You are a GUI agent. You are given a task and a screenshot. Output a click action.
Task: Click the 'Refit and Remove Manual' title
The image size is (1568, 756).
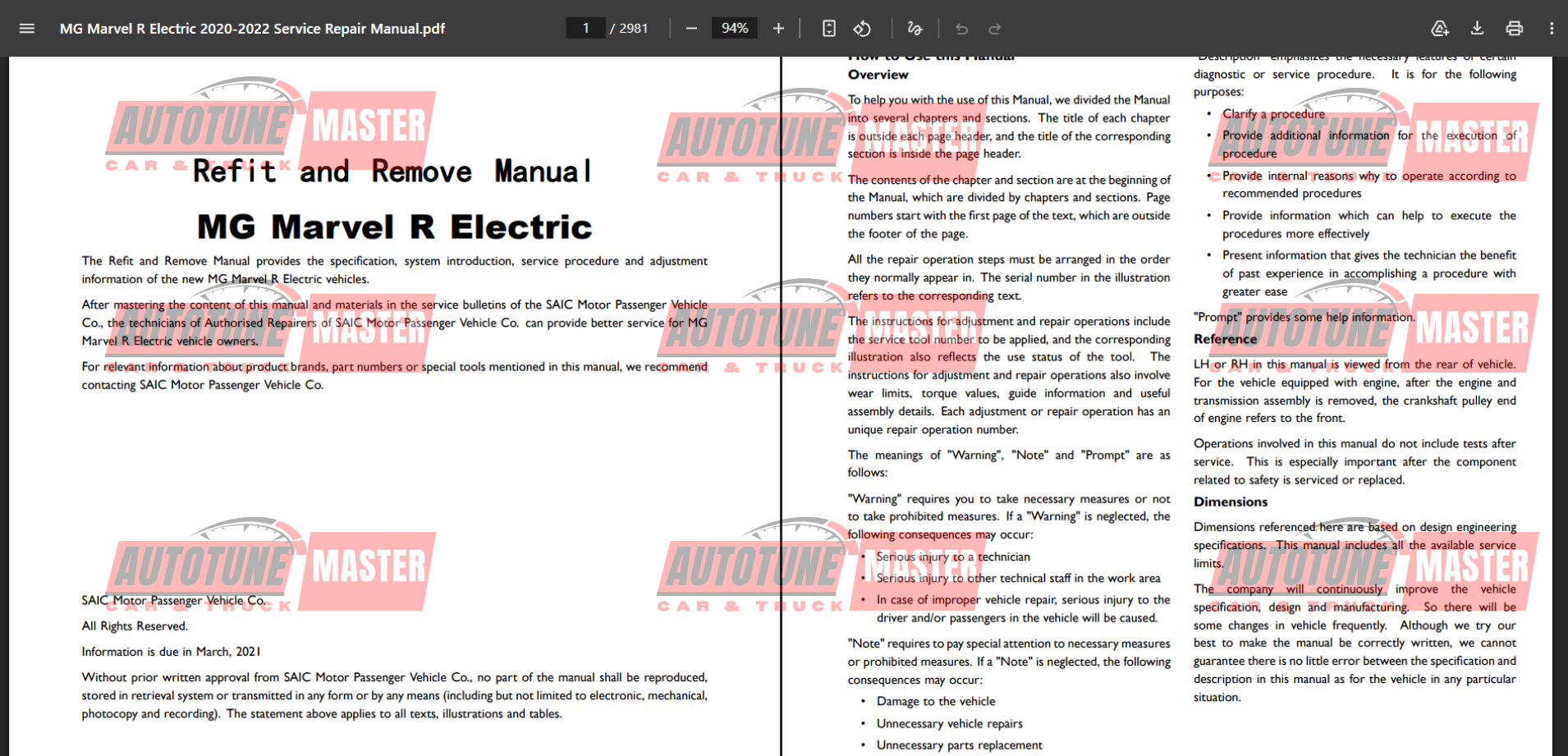pyautogui.click(x=392, y=172)
